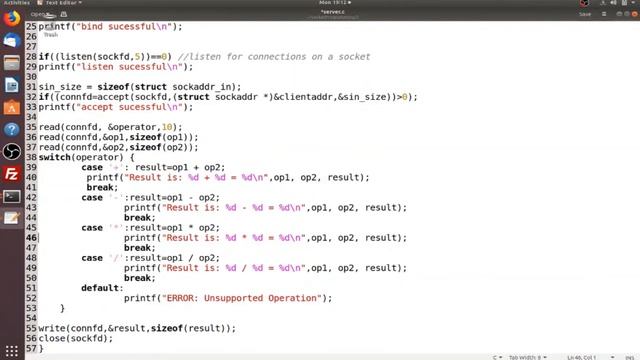Open the Ln 46, Col 1 position dropdown
The image size is (640, 360).
point(590,357)
